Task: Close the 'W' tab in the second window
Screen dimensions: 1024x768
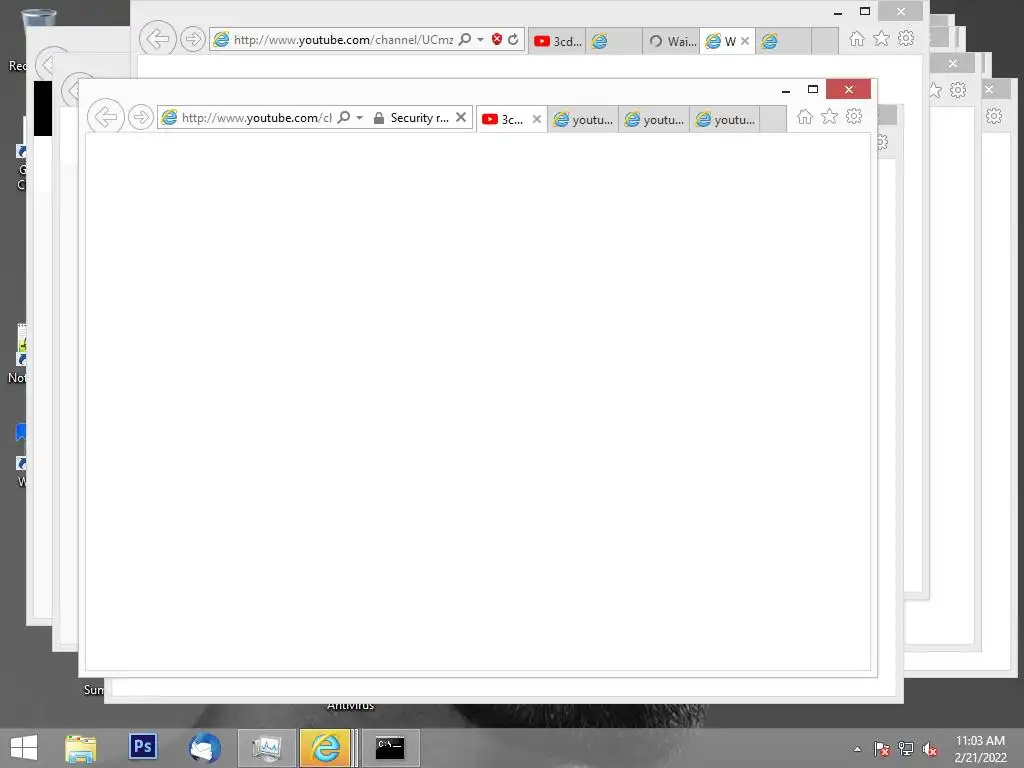Action: (745, 40)
